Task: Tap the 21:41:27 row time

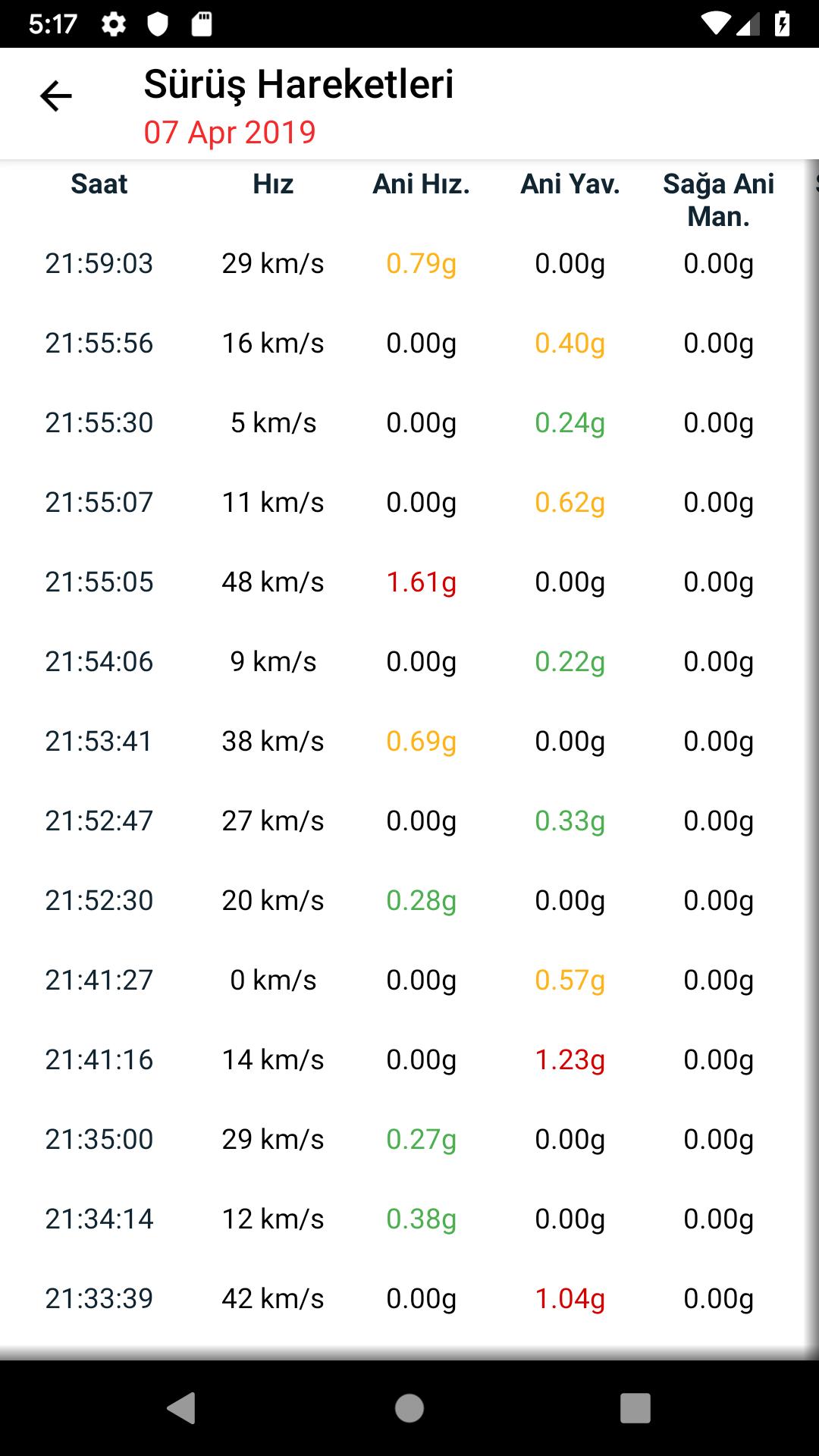Action: [x=99, y=981]
